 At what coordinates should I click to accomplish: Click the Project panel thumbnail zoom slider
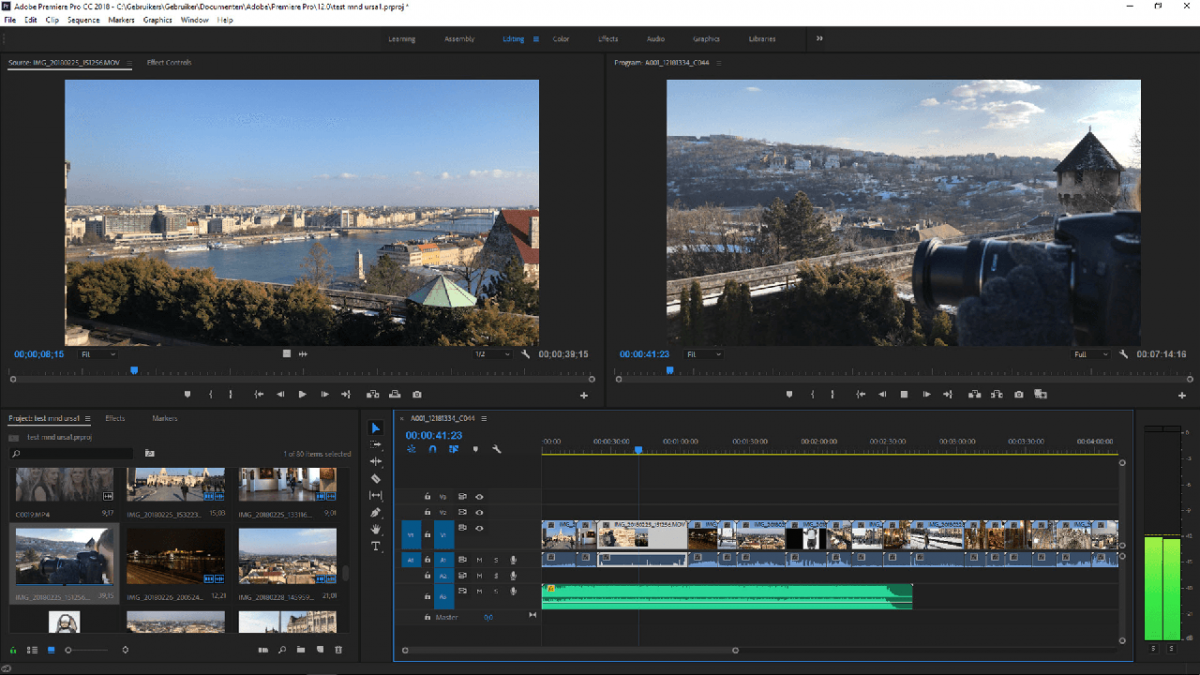point(69,650)
